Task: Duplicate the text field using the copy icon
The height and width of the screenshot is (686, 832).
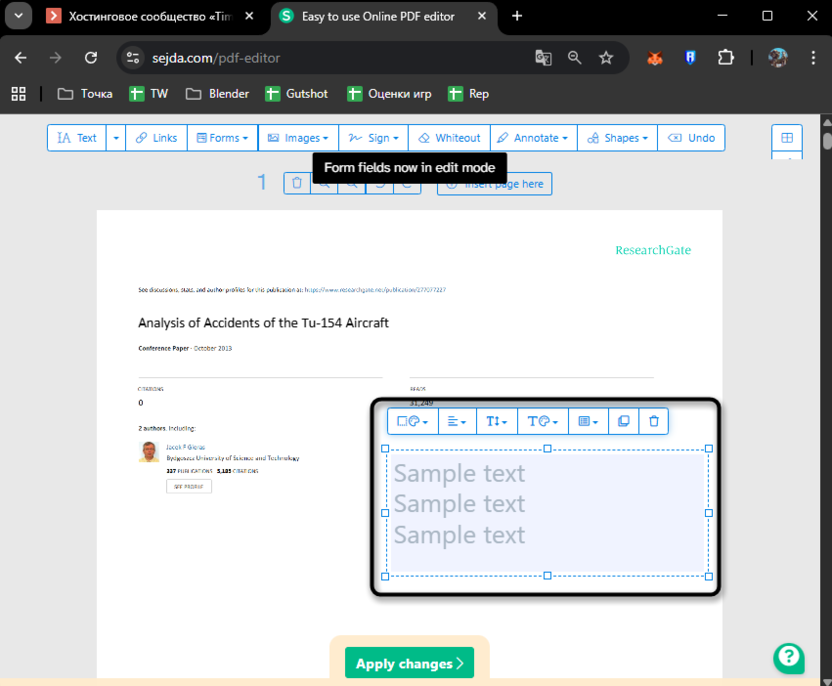Action: (624, 421)
